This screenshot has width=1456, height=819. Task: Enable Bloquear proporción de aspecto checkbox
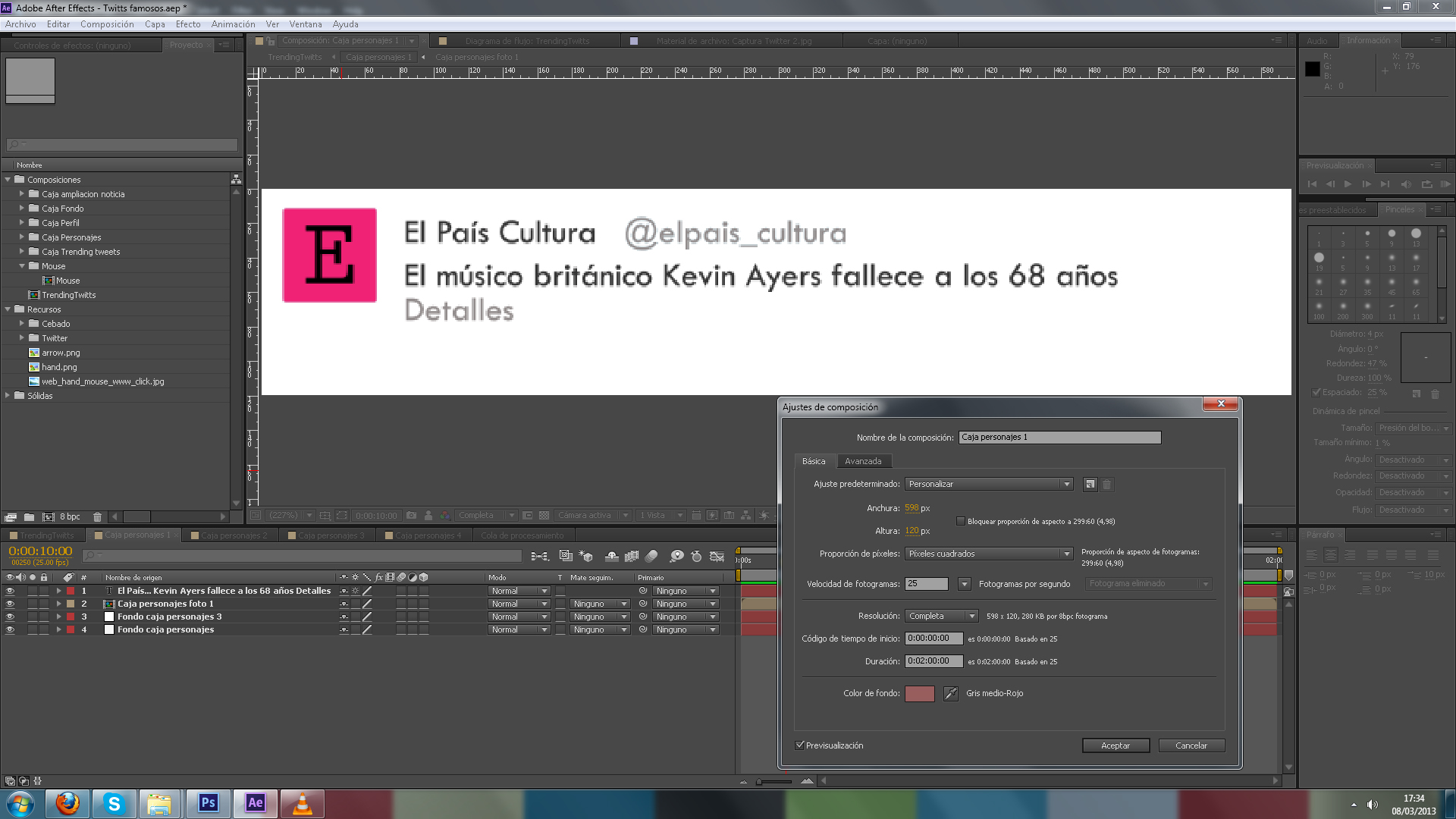[x=961, y=521]
